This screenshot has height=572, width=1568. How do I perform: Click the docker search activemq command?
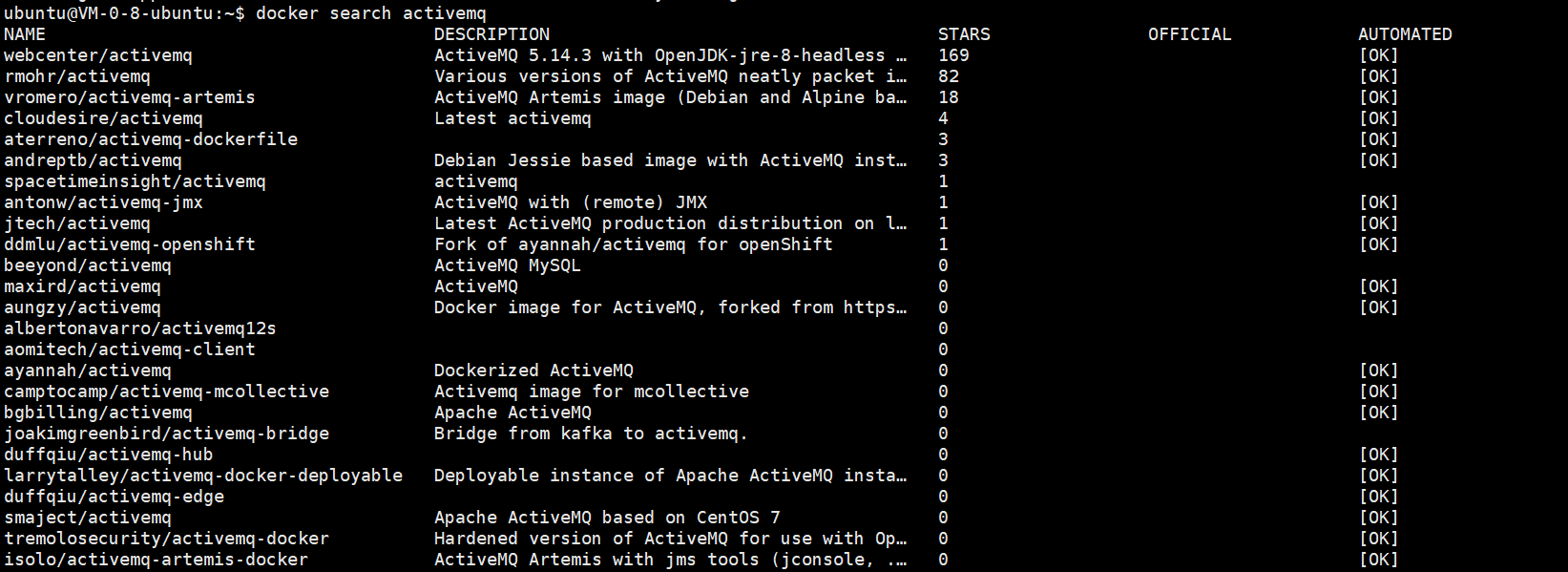click(x=370, y=13)
